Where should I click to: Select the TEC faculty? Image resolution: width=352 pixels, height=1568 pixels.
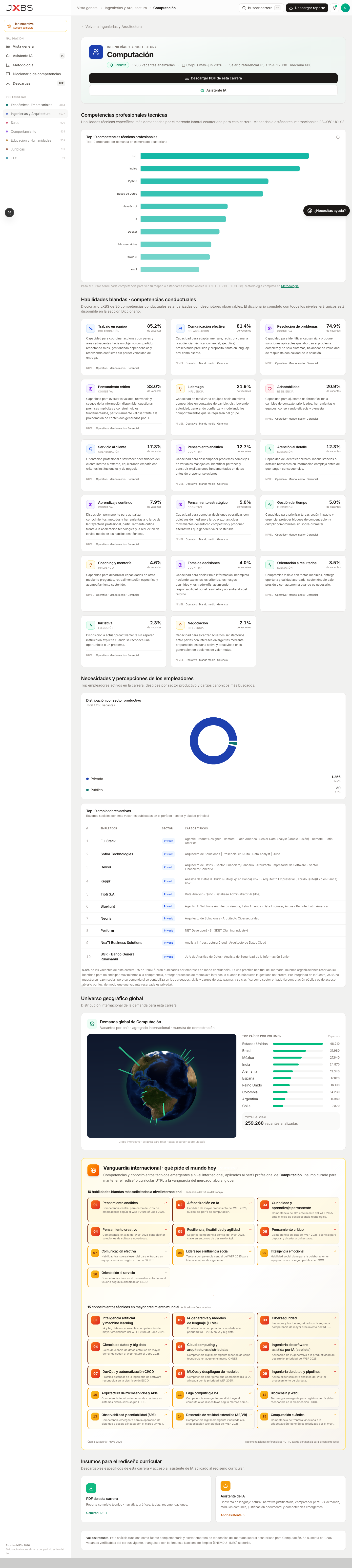(35, 158)
